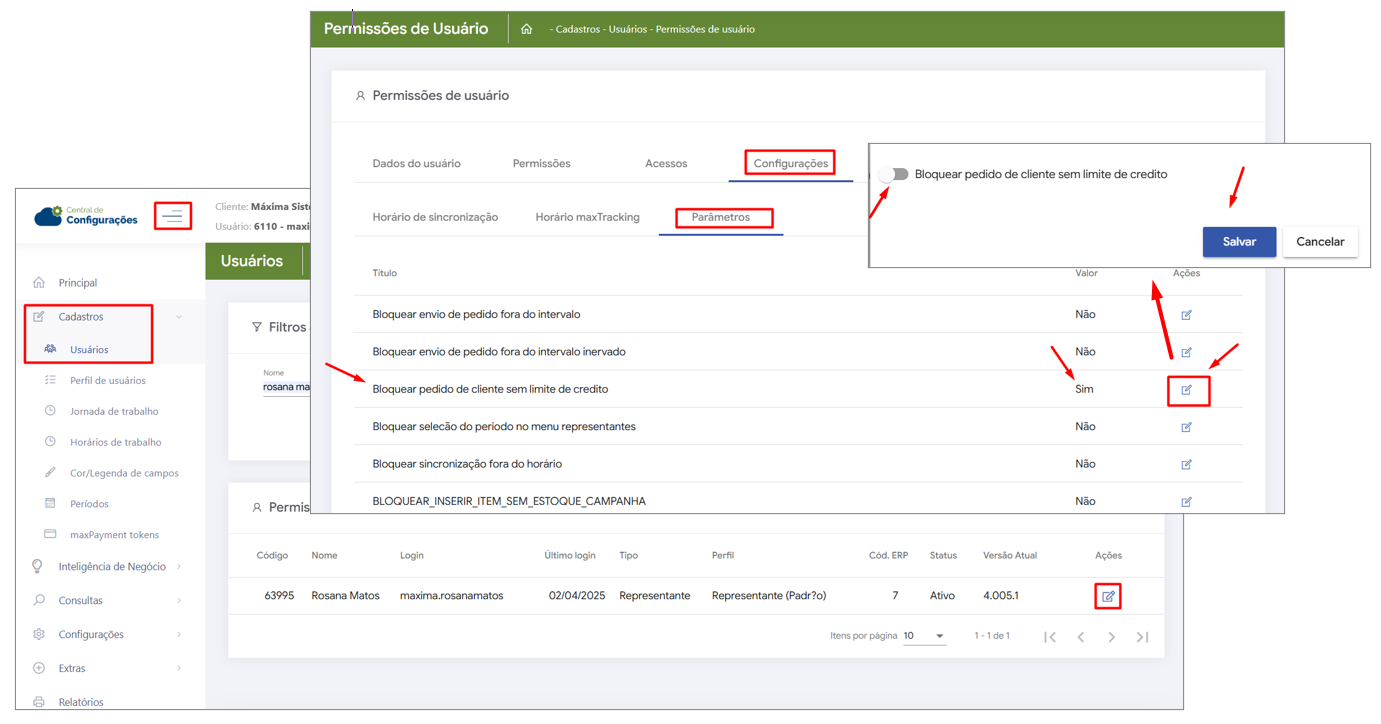Edit user Rosana Matos row
The width and height of the screenshot is (1381, 724).
click(1108, 596)
